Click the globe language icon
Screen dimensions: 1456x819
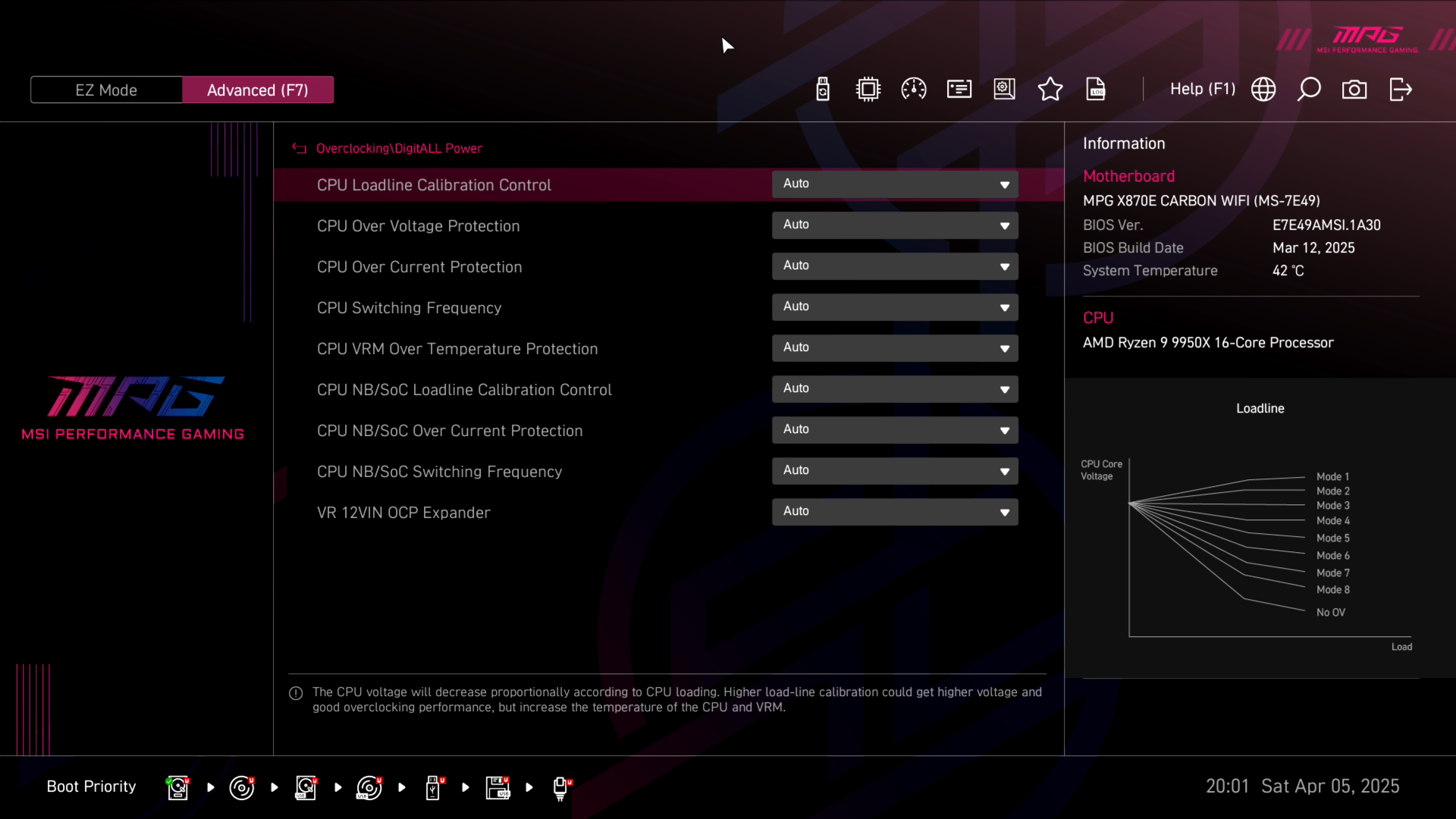coord(1263,89)
